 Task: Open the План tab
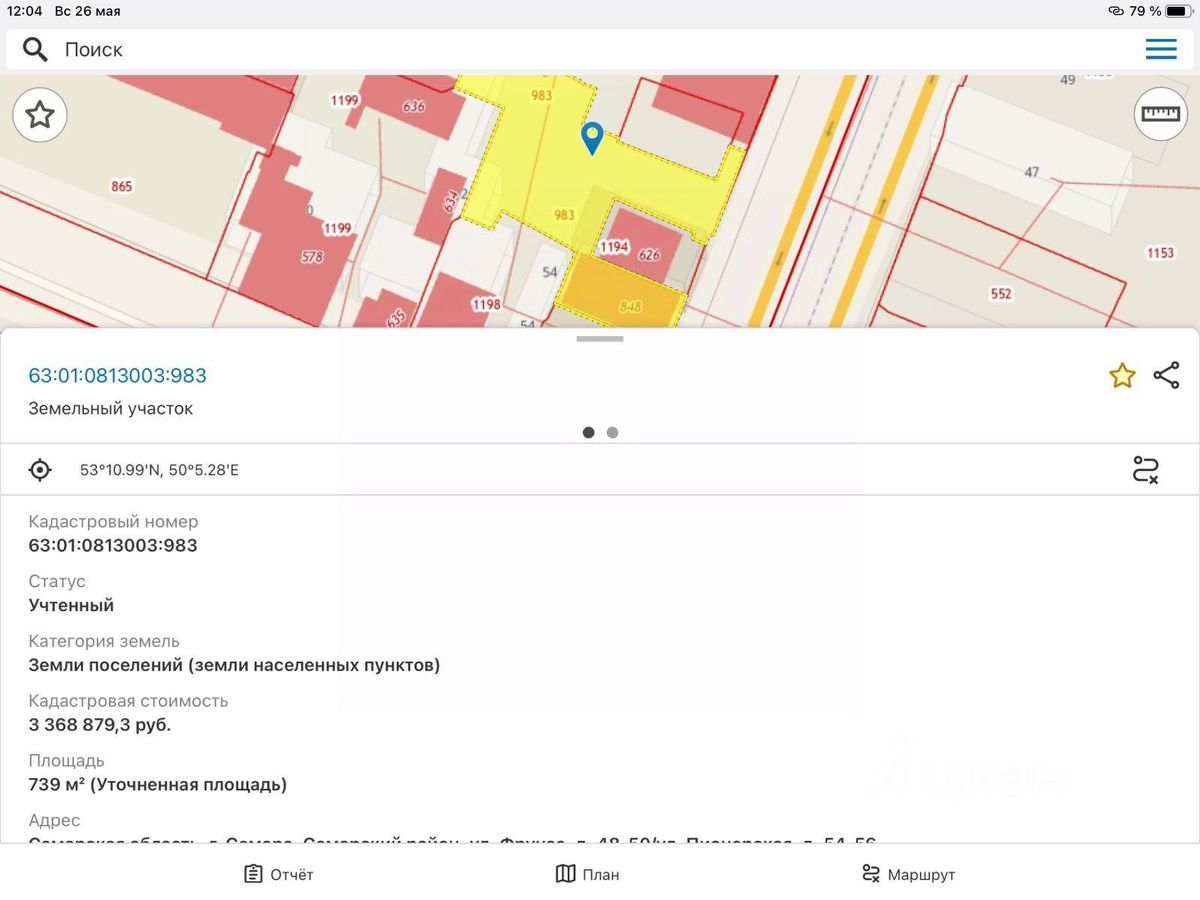point(588,874)
